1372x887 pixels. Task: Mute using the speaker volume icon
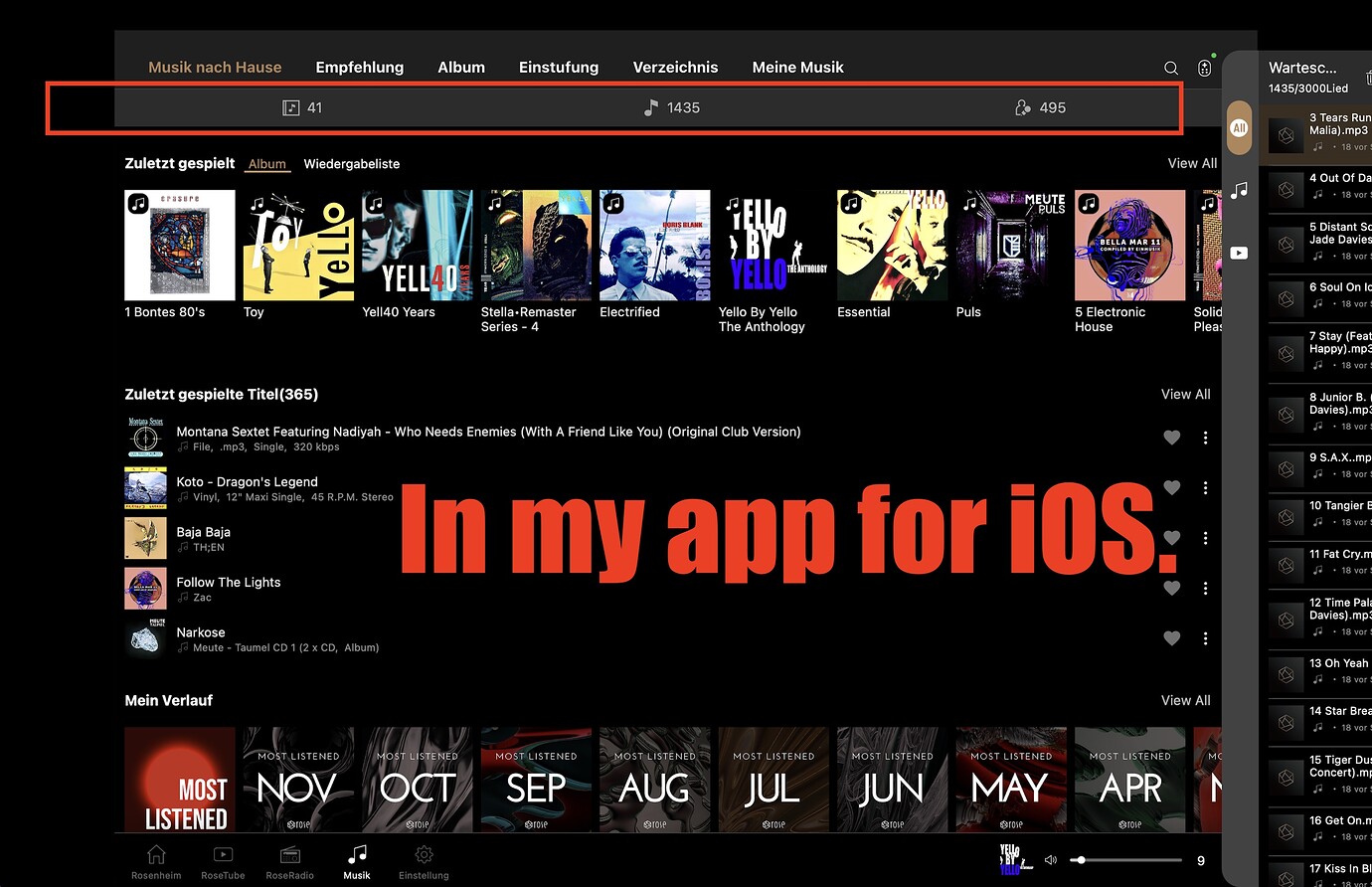click(x=1051, y=860)
